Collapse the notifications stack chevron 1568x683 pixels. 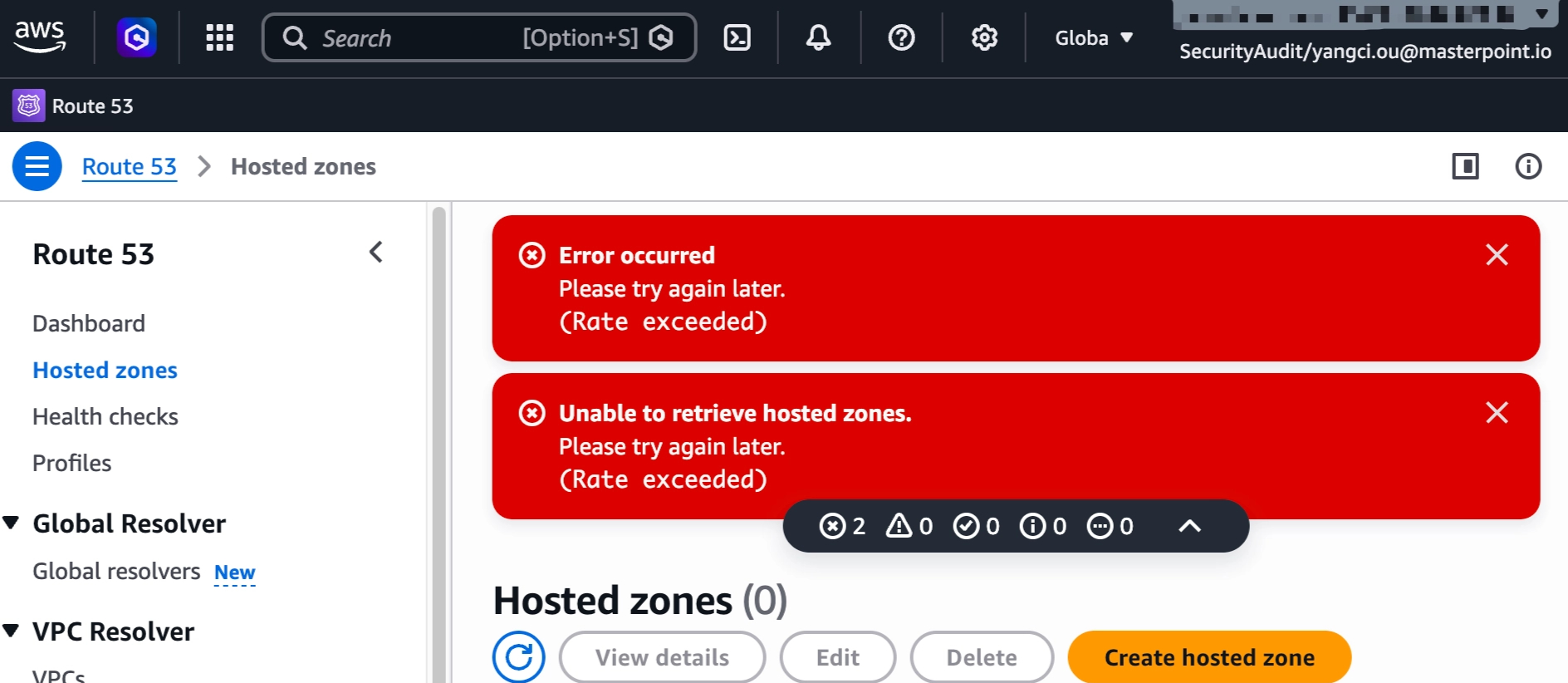(x=1189, y=526)
